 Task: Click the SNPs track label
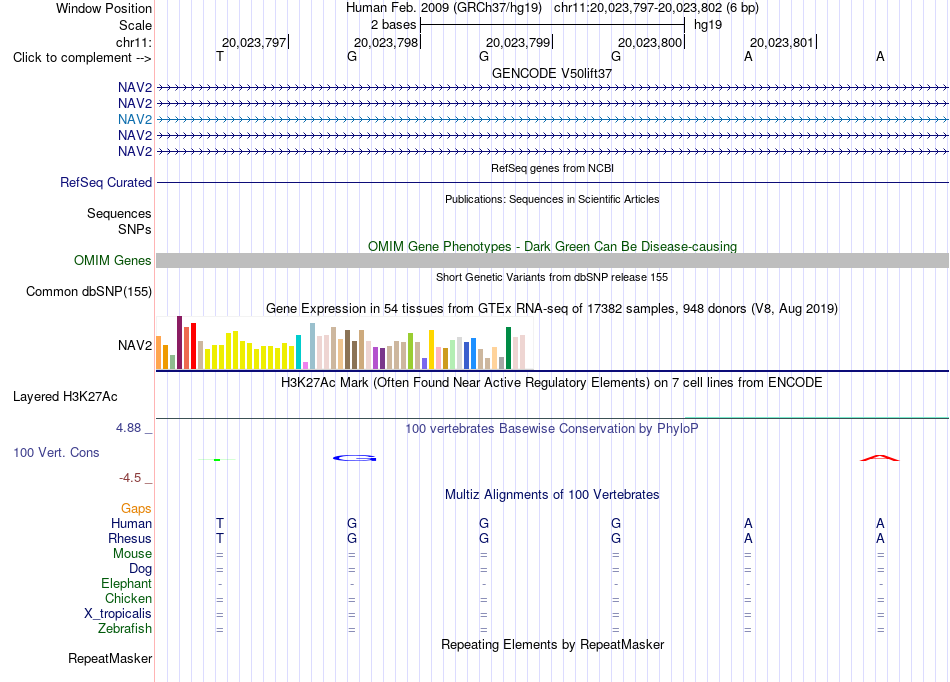135,229
